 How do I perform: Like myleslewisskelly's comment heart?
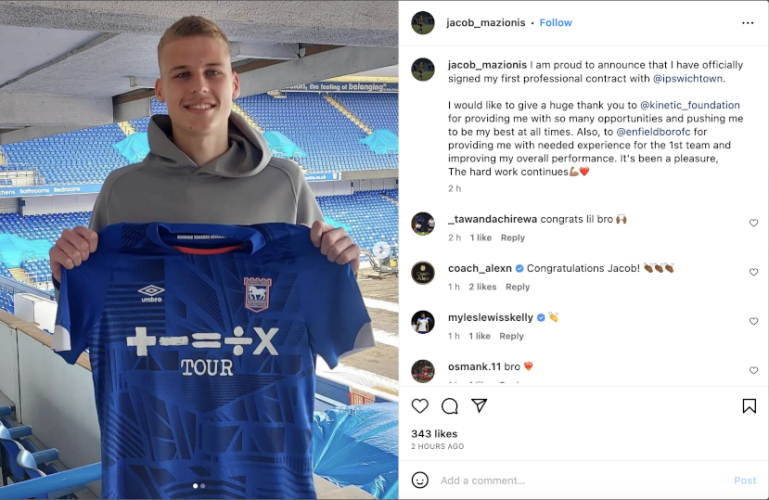click(753, 321)
